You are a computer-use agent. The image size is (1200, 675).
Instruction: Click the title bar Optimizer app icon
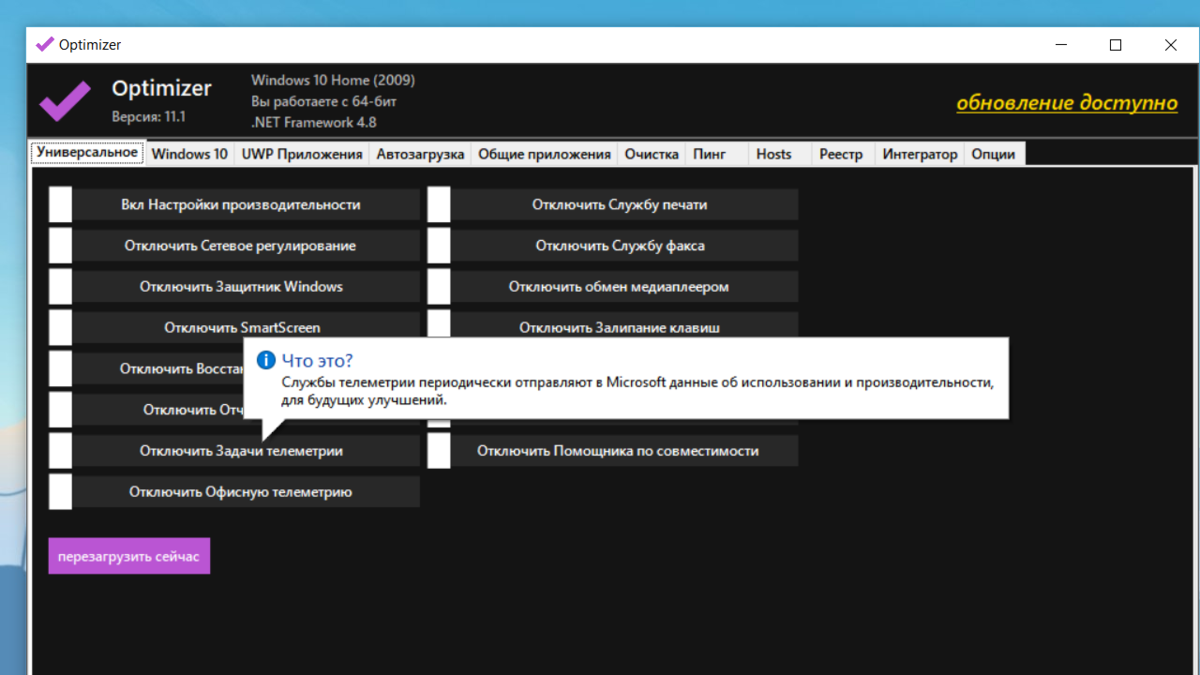coord(45,45)
